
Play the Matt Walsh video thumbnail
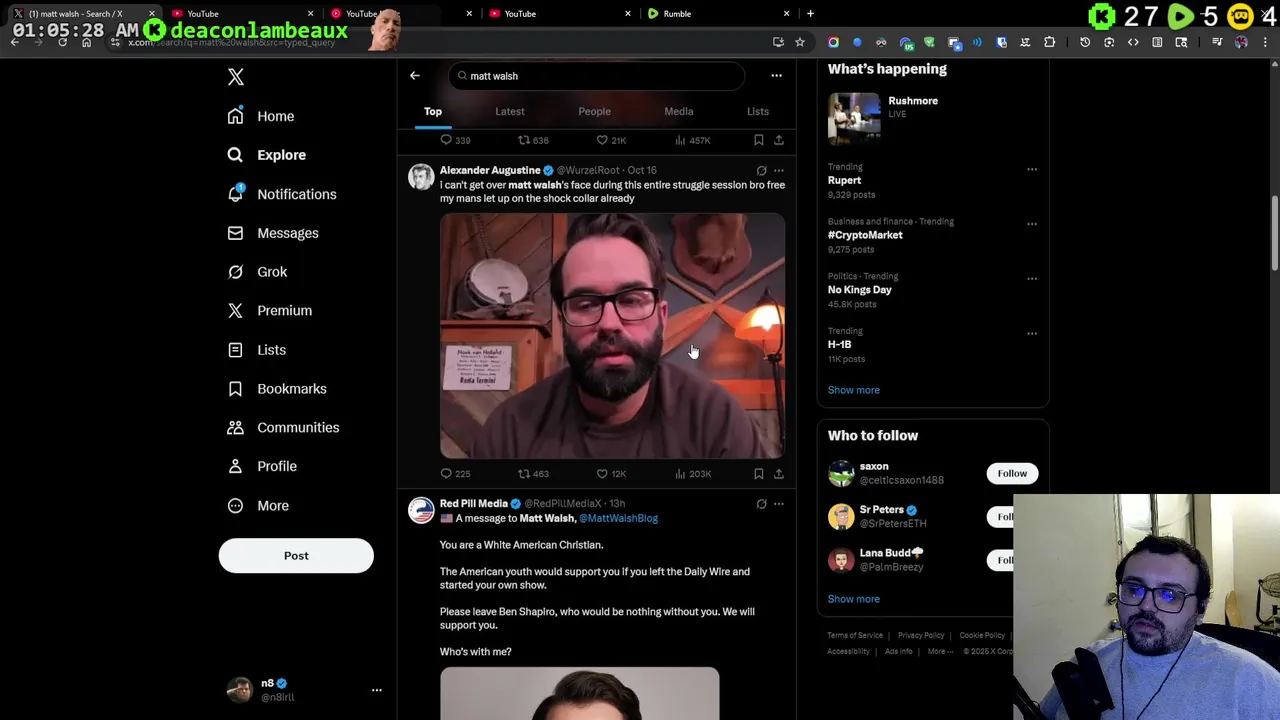tap(612, 336)
